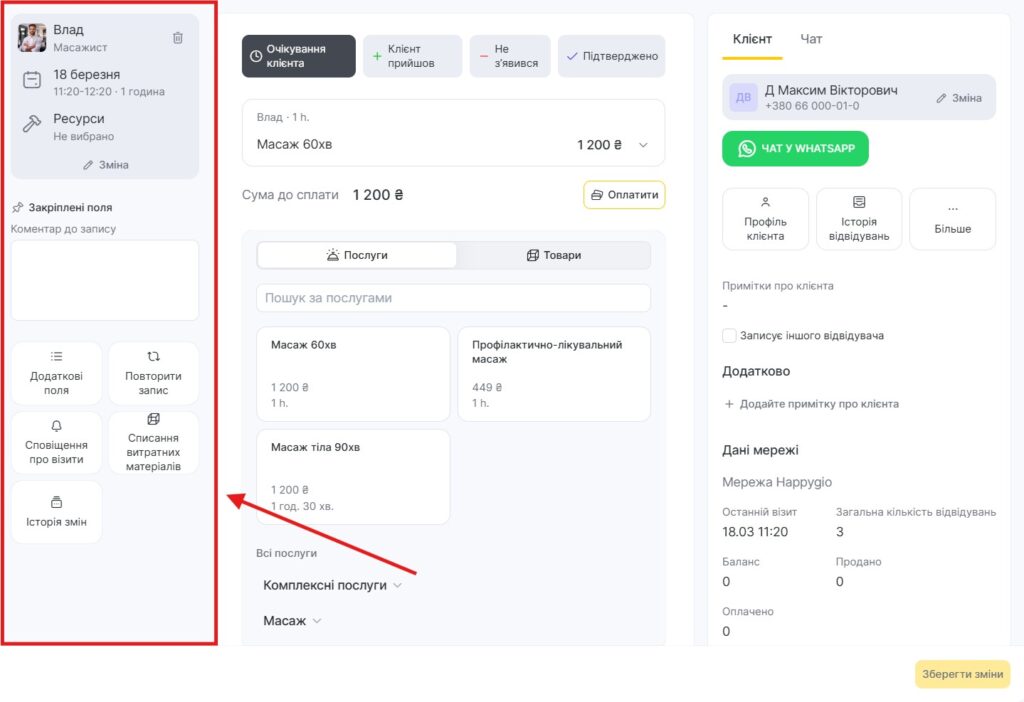Open Історія відвідувань tile
The image size is (1024, 702).
(x=859, y=218)
